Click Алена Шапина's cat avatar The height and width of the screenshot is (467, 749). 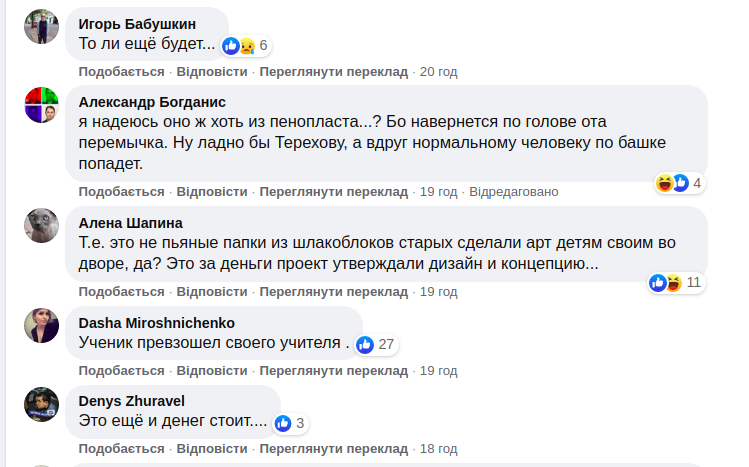[x=41, y=226]
